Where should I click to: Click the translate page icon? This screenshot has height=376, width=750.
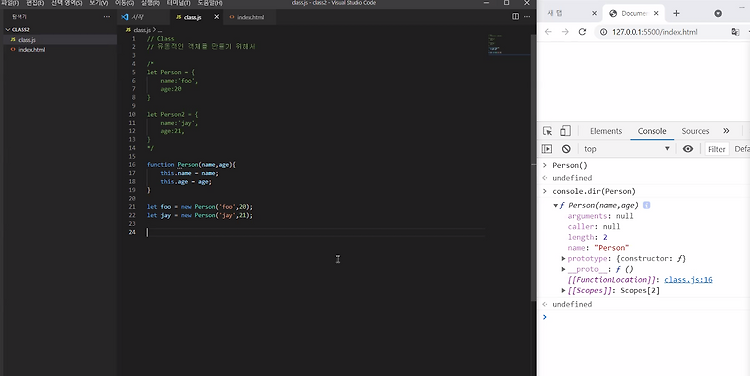pos(735,32)
